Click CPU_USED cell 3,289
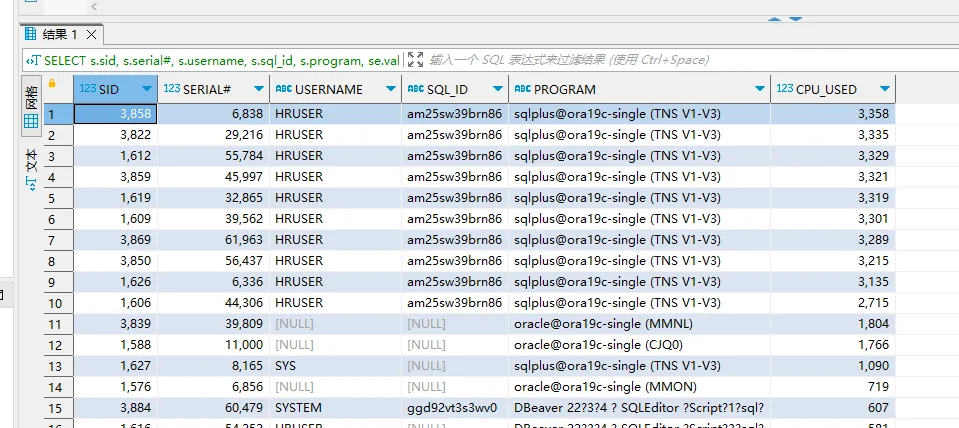The height and width of the screenshot is (428, 959). coord(833,240)
